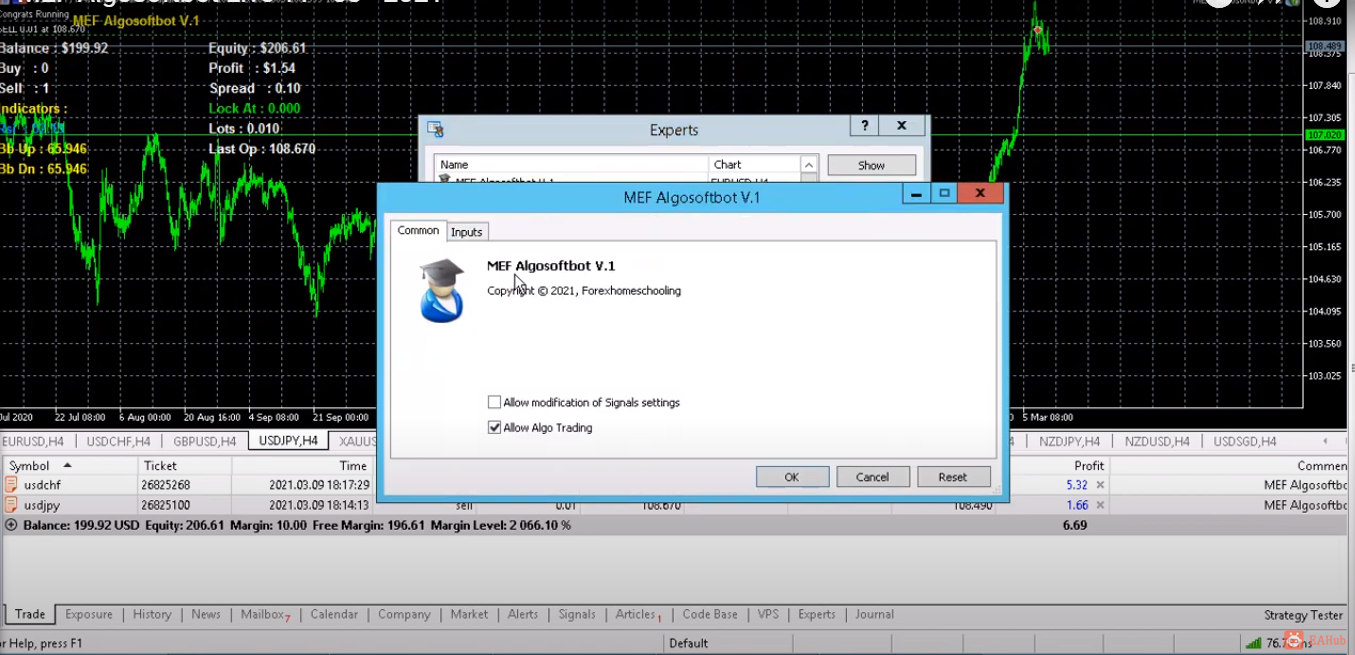
Task: Close the Experts window
Action: [x=901, y=126]
